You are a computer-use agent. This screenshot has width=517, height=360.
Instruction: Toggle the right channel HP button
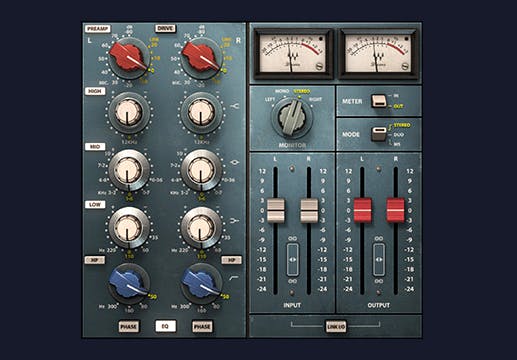click(x=232, y=260)
